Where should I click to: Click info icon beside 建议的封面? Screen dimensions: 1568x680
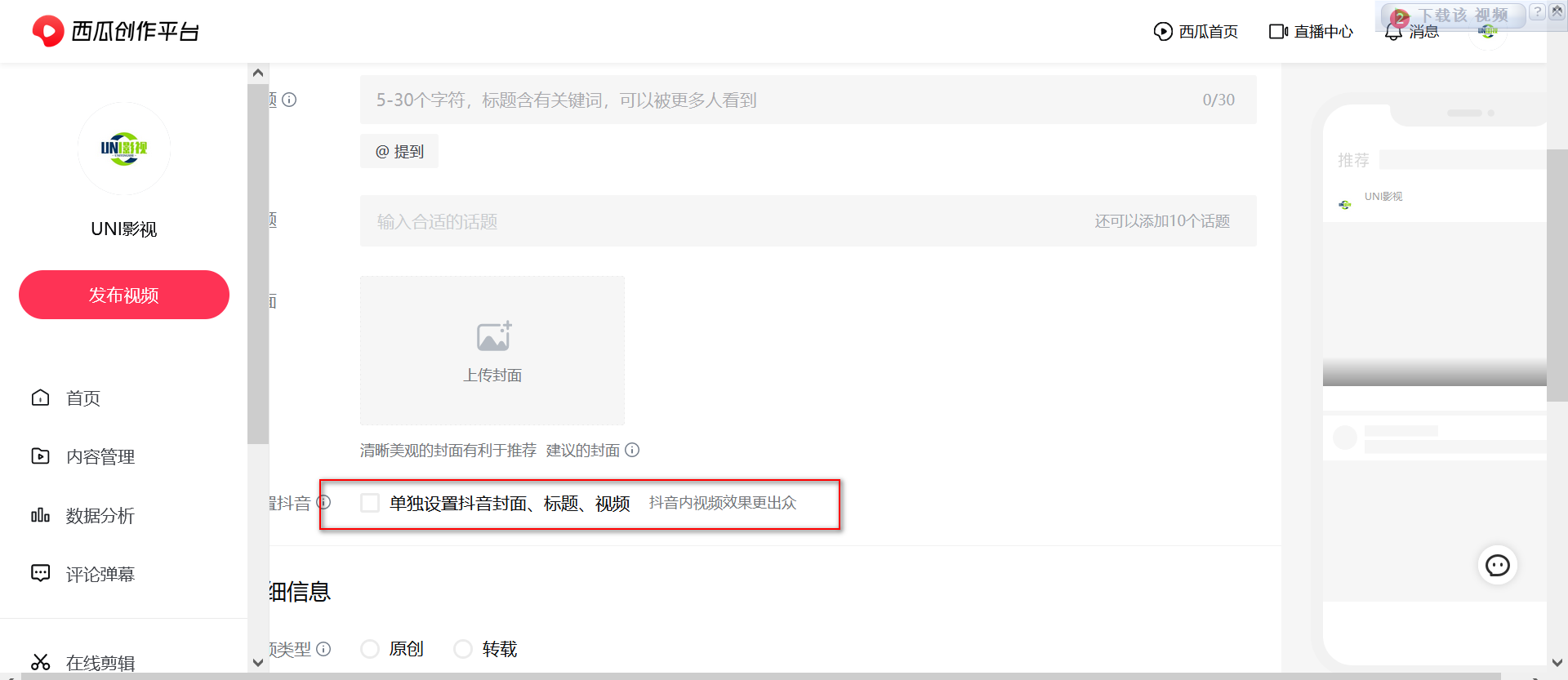point(632,450)
